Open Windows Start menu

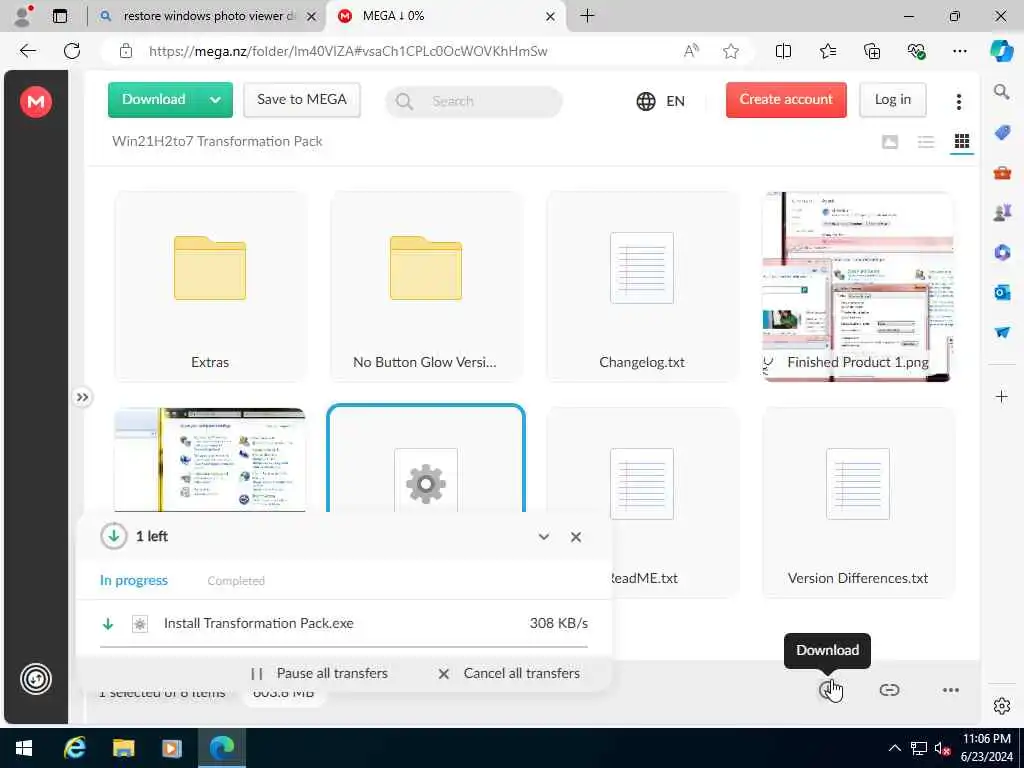point(24,748)
